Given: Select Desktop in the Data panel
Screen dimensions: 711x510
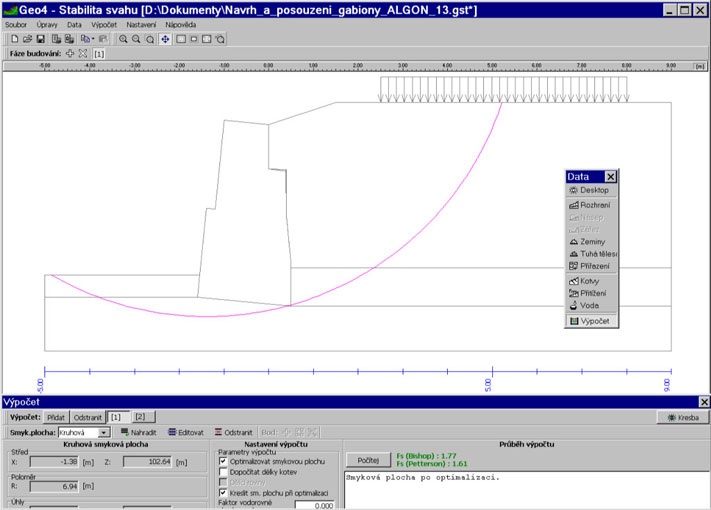Looking at the screenshot, I should click(x=591, y=190).
